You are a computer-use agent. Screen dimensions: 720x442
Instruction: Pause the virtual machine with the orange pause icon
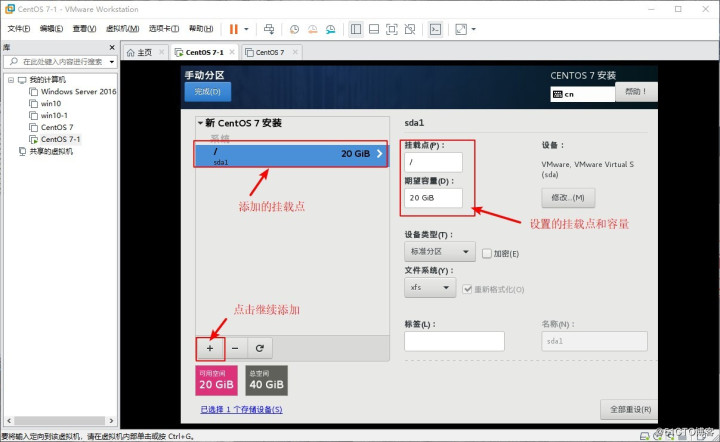click(234, 29)
